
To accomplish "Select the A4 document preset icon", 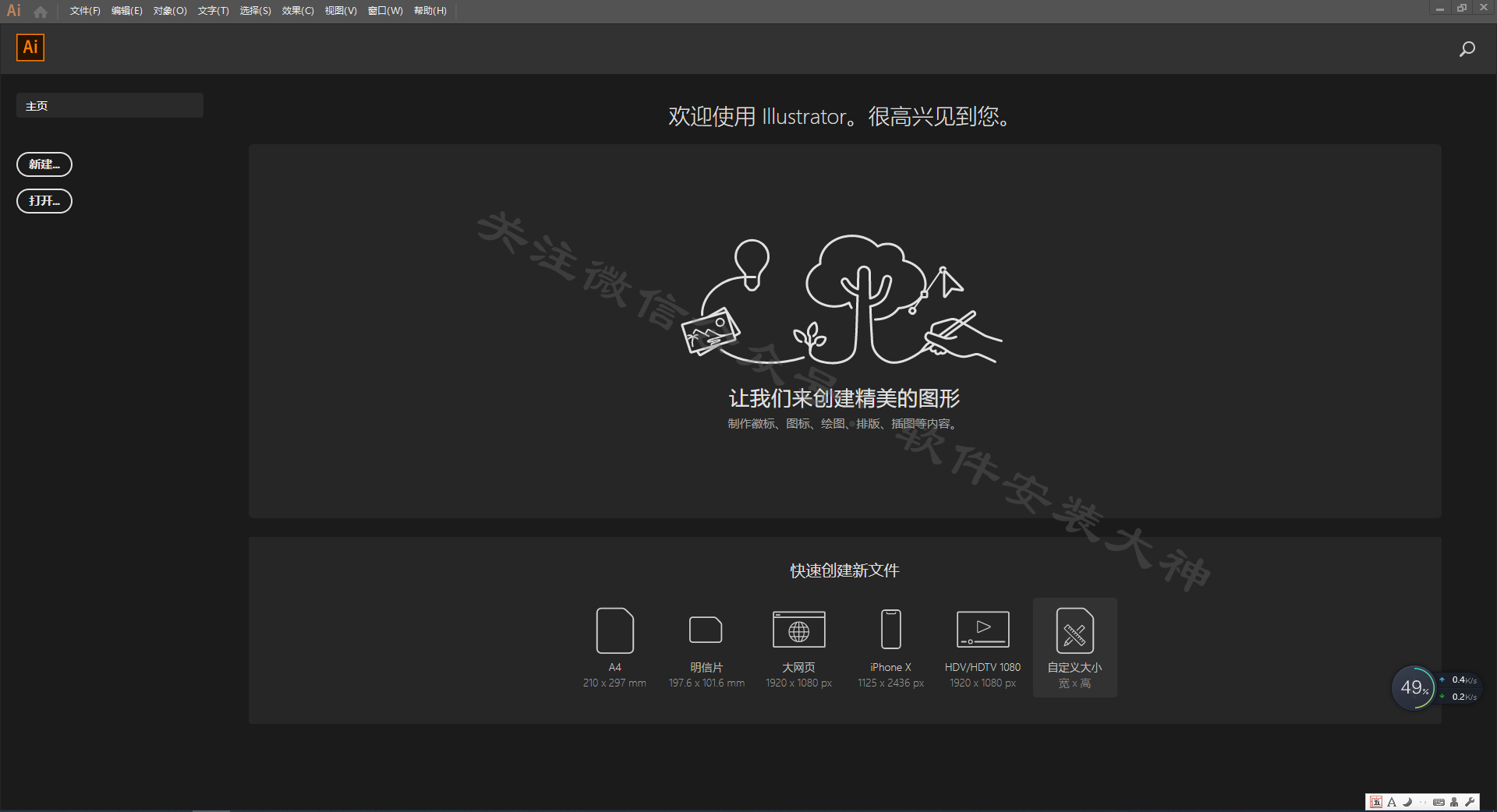I will point(615,630).
